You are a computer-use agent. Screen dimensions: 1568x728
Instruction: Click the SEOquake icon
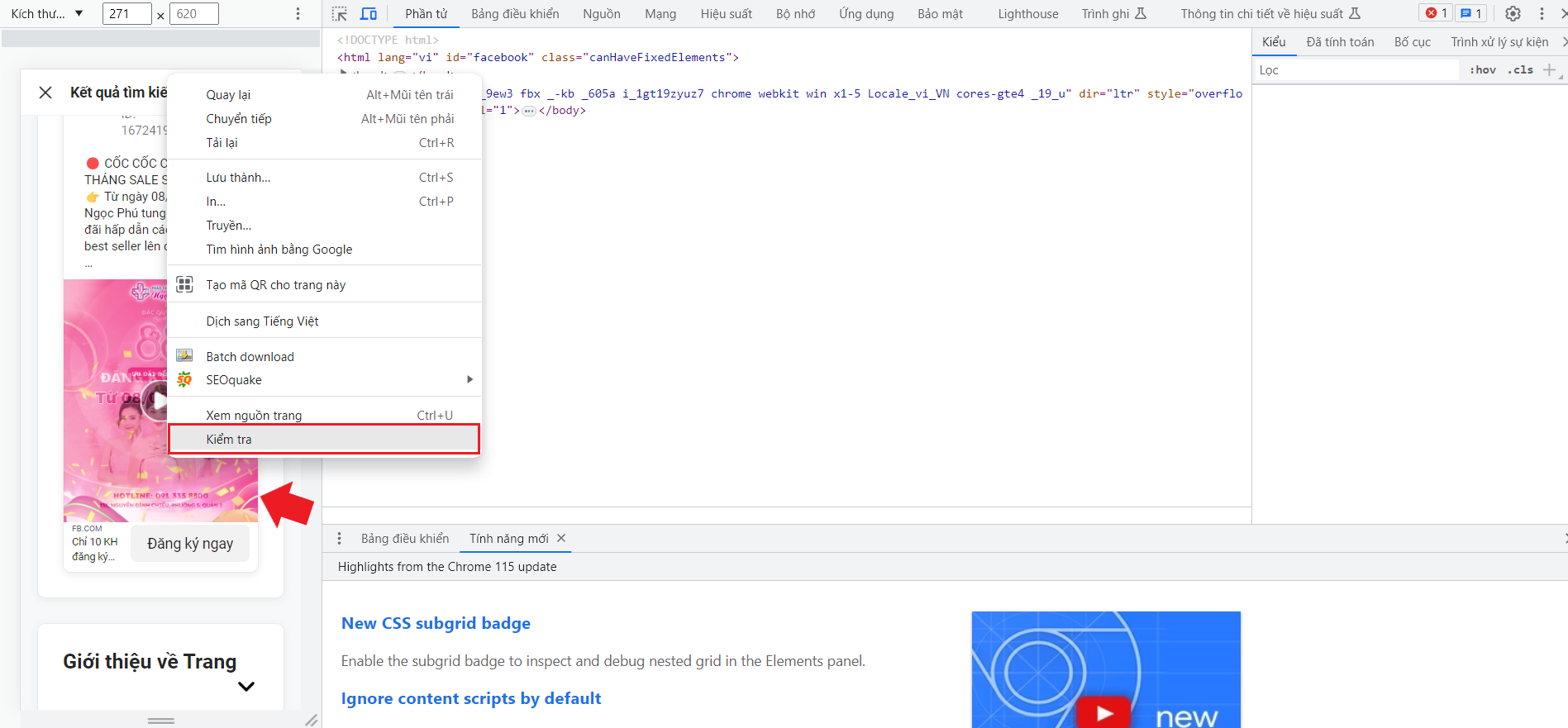(185, 379)
